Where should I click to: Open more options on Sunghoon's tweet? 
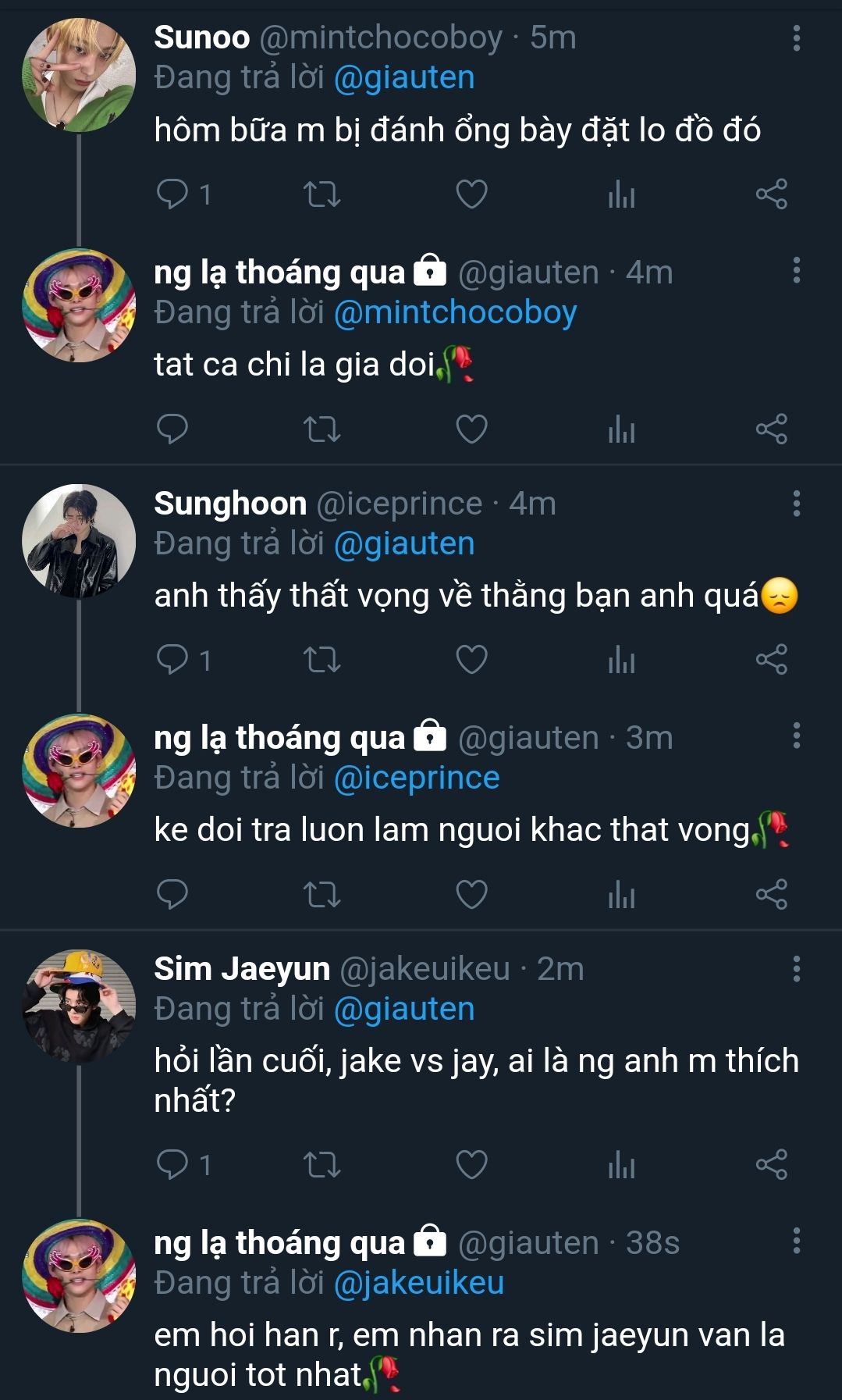[796, 504]
